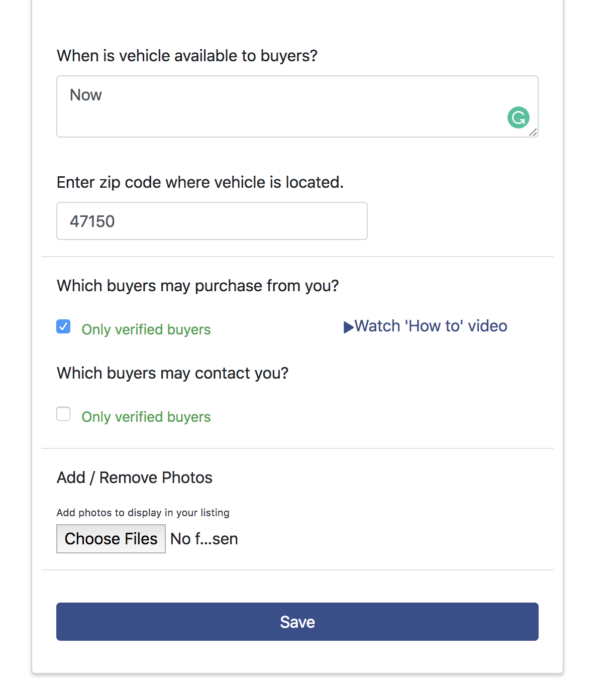Click the green Grammarly icon in the textarea
Screen dimensions: 614x700
518,118
